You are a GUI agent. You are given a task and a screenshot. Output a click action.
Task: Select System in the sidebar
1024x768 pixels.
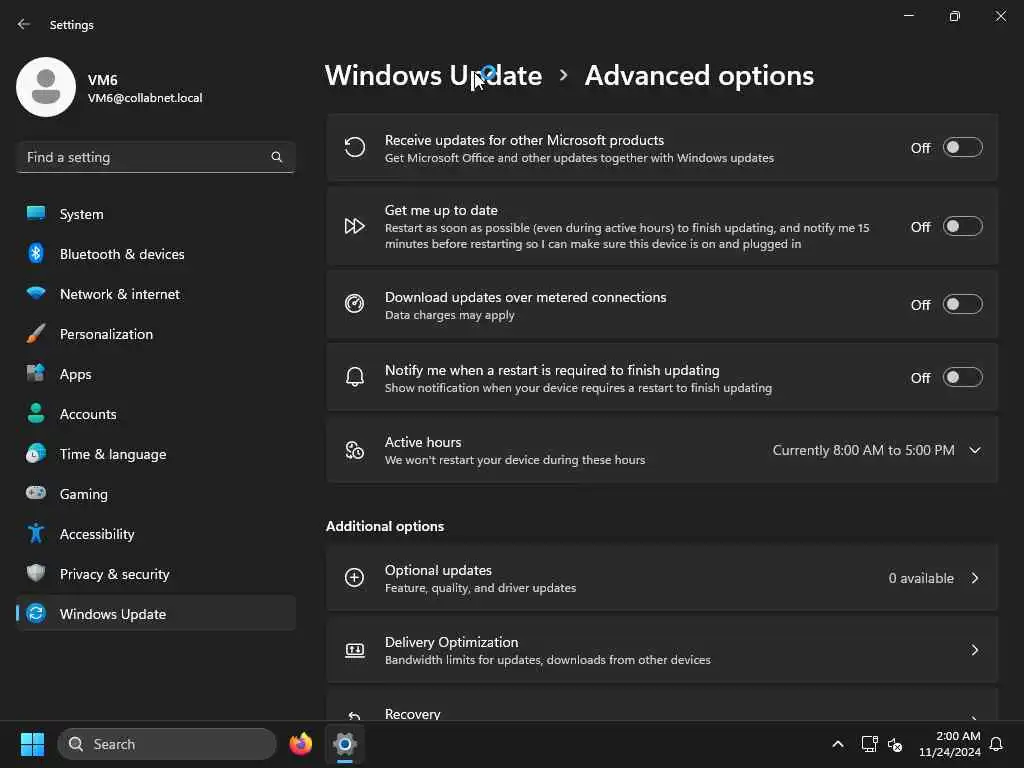tap(155, 214)
